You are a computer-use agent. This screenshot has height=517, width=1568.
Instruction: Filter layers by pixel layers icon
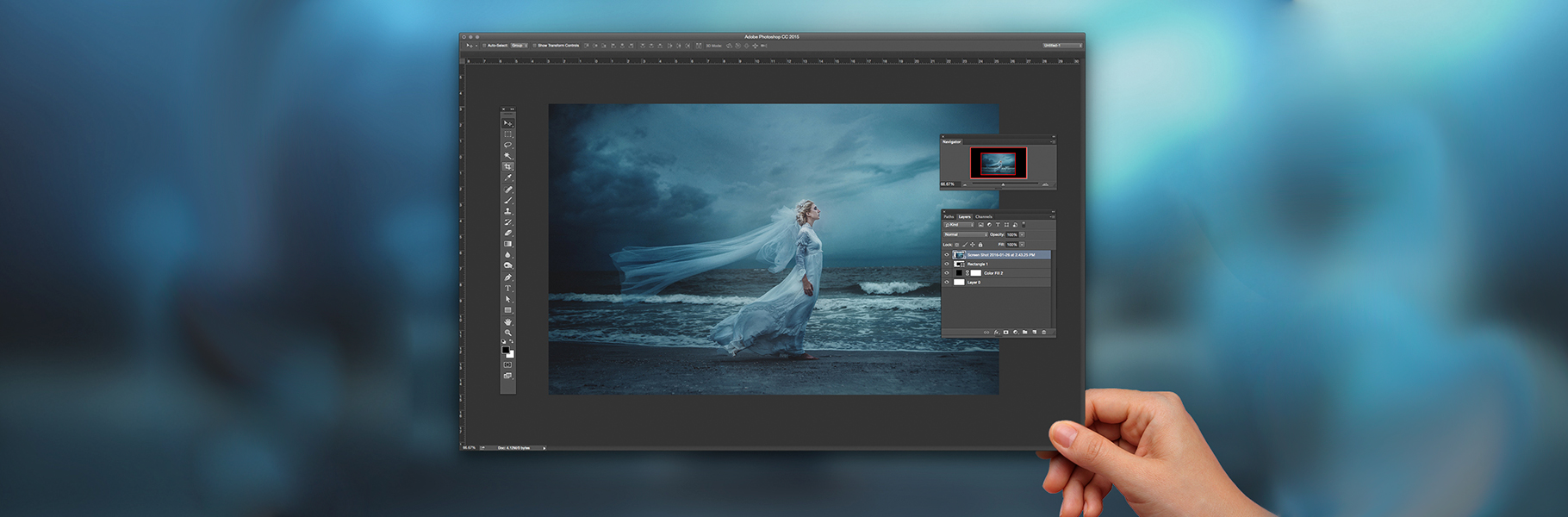(980, 225)
